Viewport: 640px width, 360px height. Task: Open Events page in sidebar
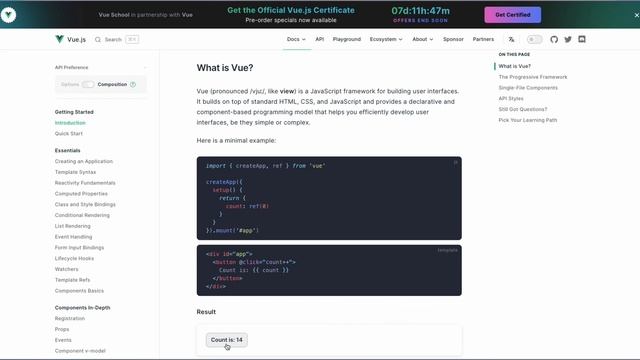[x=63, y=340]
